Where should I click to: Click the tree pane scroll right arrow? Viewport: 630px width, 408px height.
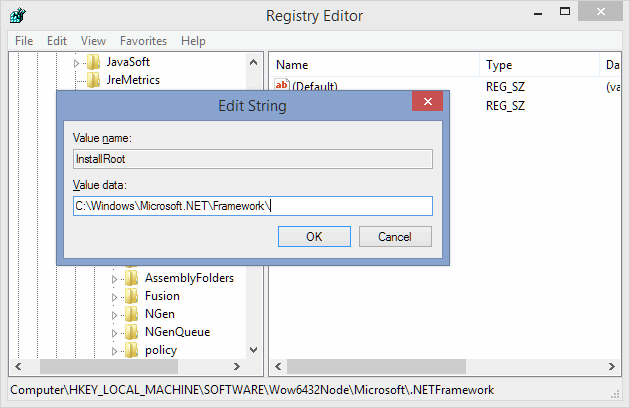coord(237,366)
